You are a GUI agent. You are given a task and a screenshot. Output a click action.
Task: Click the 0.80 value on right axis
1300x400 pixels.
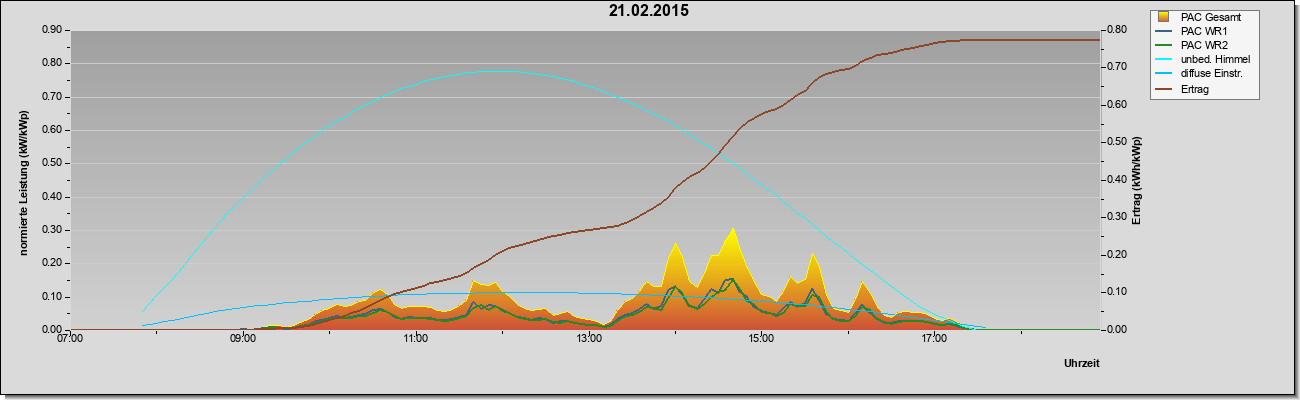[x=1116, y=30]
